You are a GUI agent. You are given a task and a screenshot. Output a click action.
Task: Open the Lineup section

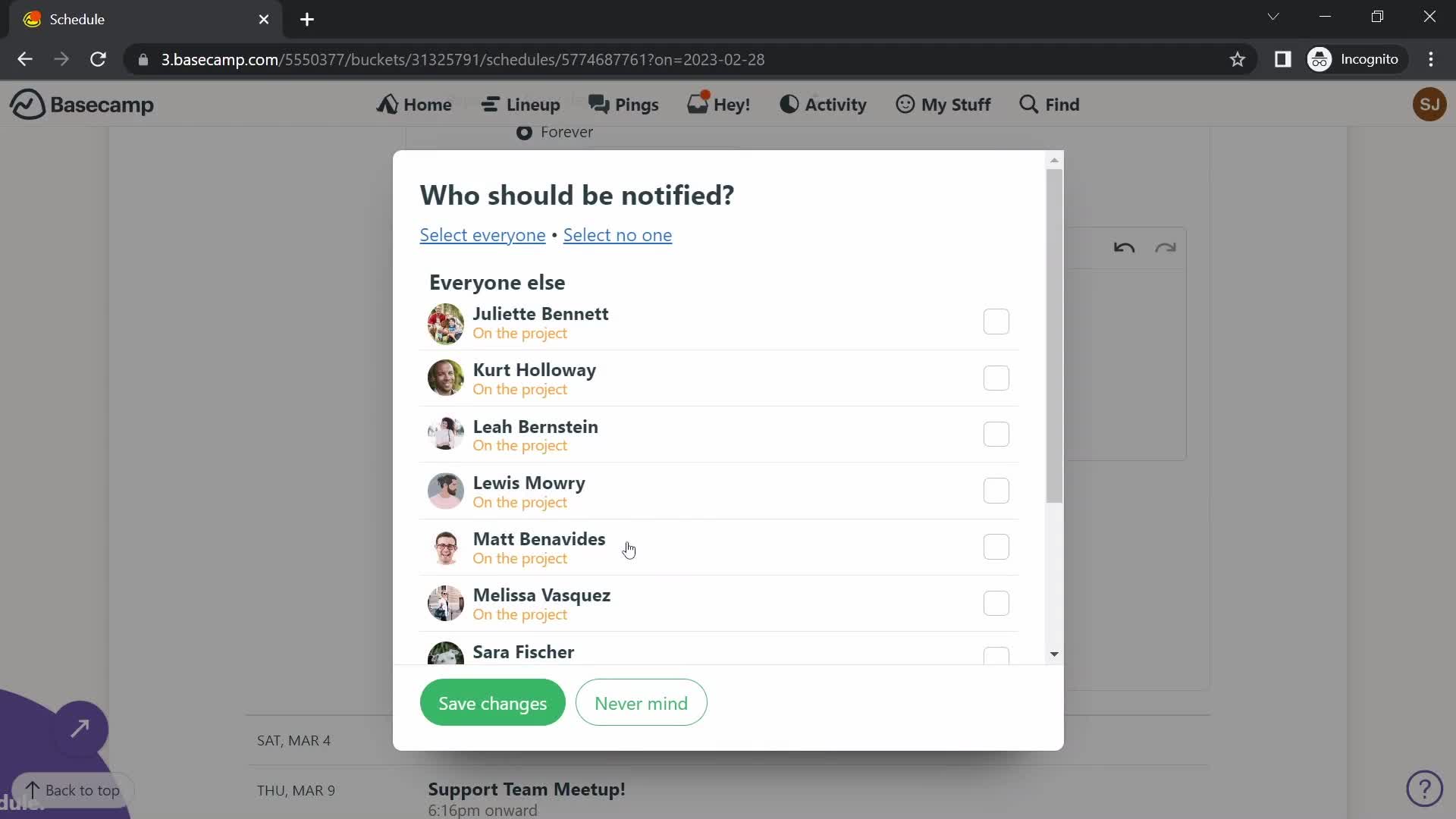521,104
